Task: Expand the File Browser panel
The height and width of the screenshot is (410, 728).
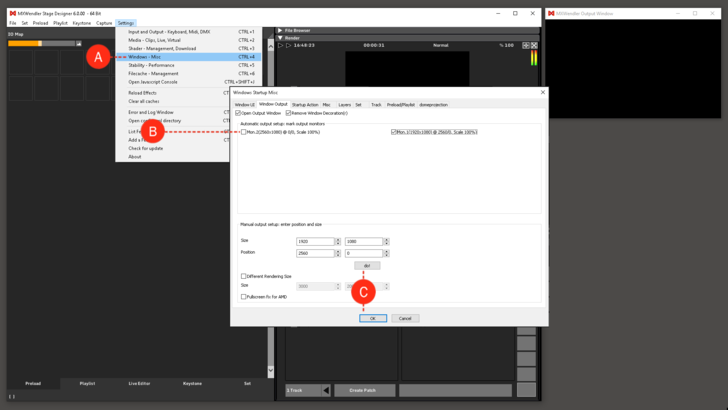Action: (x=280, y=31)
